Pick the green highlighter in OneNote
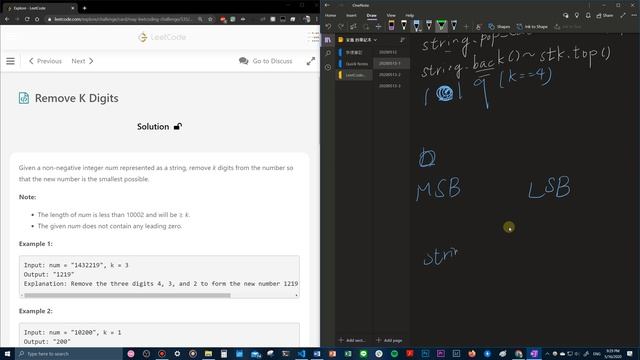 click(x=441, y=26)
